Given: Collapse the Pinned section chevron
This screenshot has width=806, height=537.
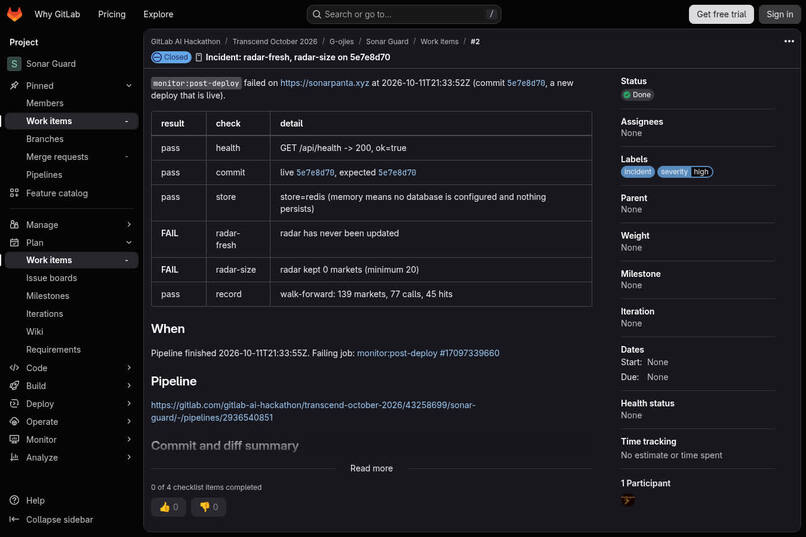Looking at the screenshot, I should (129, 86).
